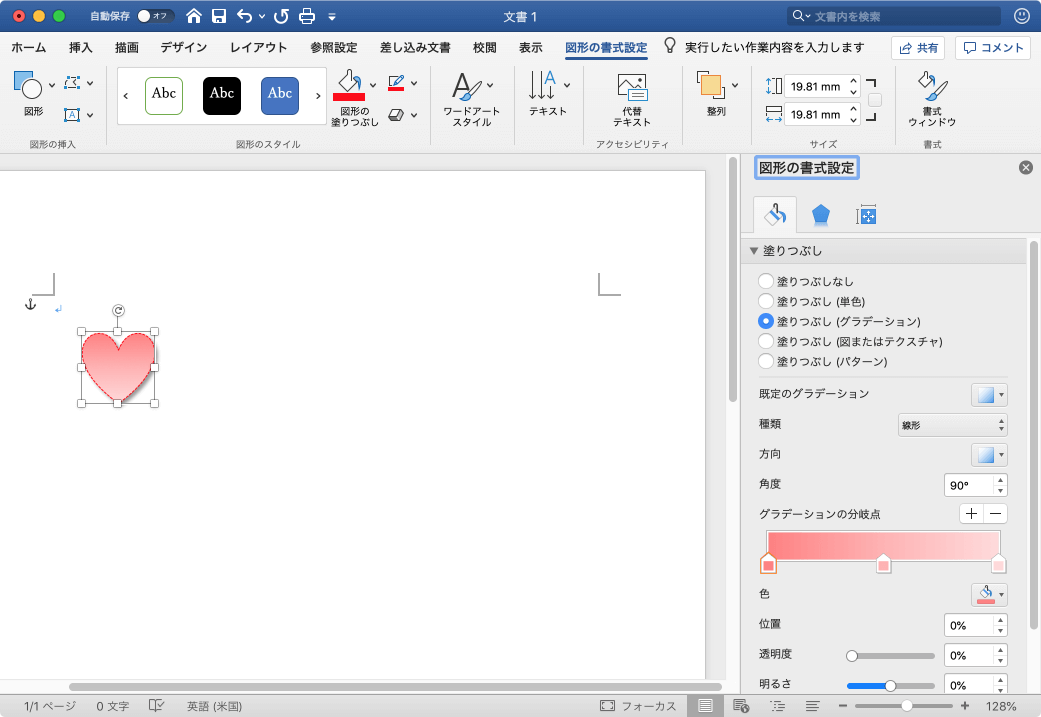The height and width of the screenshot is (717, 1041).
Task: Remove gradient stop with minus button
Action: pos(995,513)
